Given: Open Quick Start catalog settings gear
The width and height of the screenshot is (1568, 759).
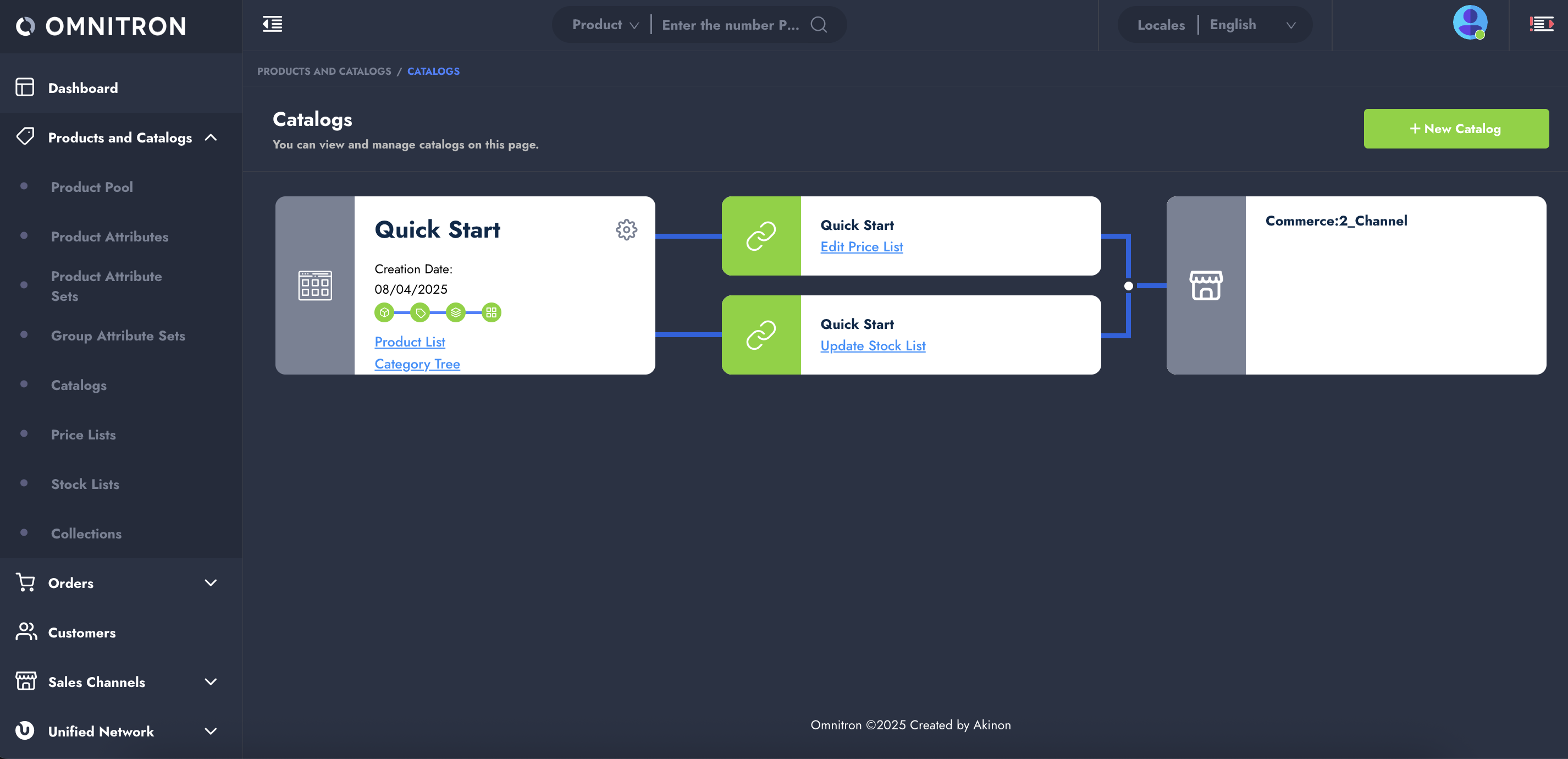Looking at the screenshot, I should tap(626, 230).
